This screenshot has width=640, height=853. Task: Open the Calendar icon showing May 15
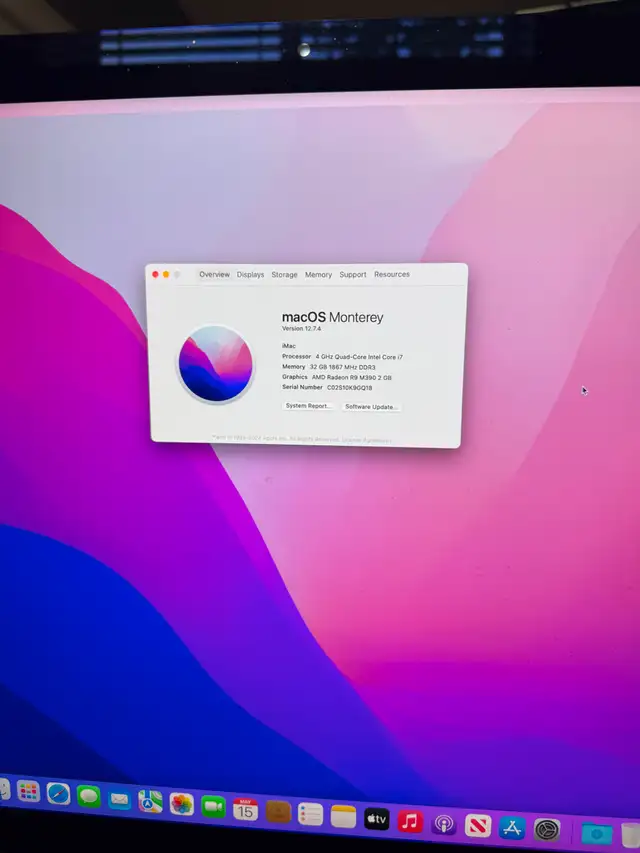point(245,809)
